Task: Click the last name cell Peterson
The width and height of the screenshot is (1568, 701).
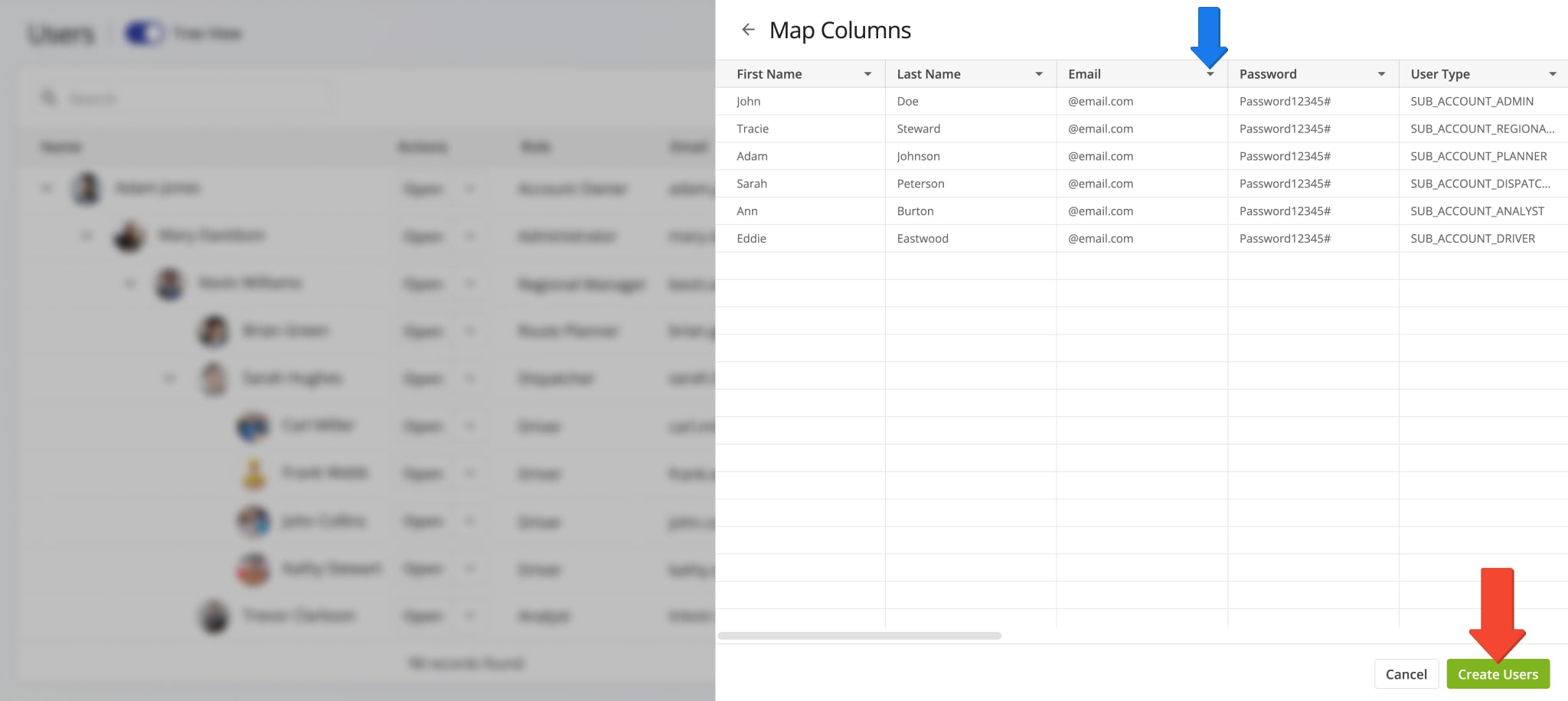Action: tap(971, 184)
